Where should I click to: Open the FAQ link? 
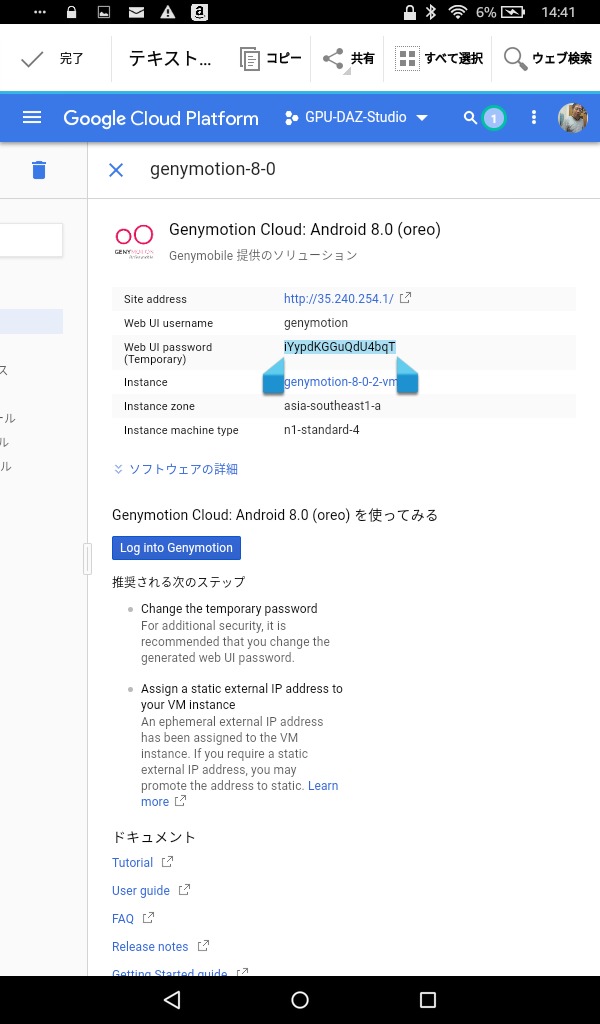[x=123, y=919]
